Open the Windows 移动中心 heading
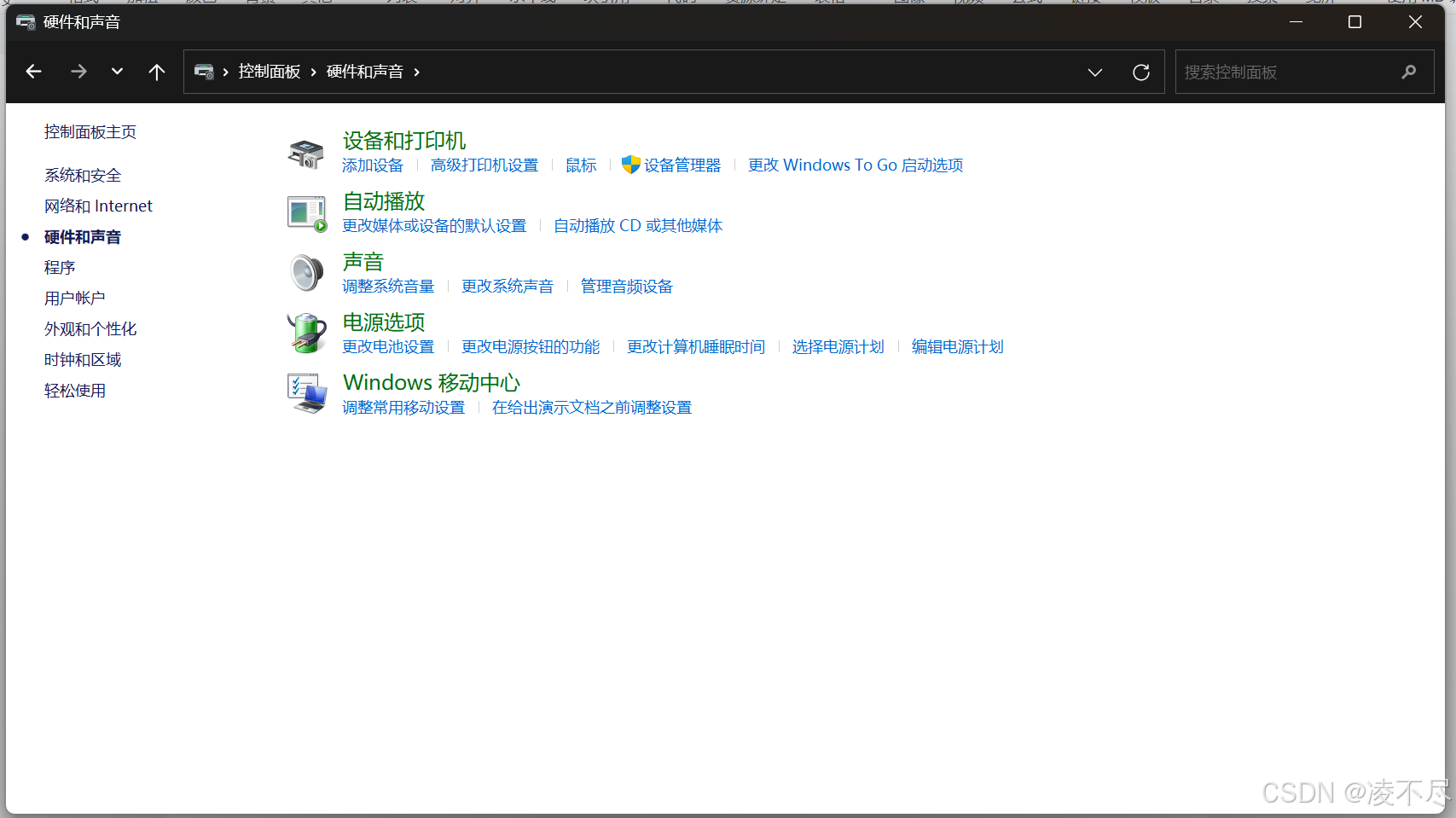The image size is (1456, 818). [x=432, y=383]
